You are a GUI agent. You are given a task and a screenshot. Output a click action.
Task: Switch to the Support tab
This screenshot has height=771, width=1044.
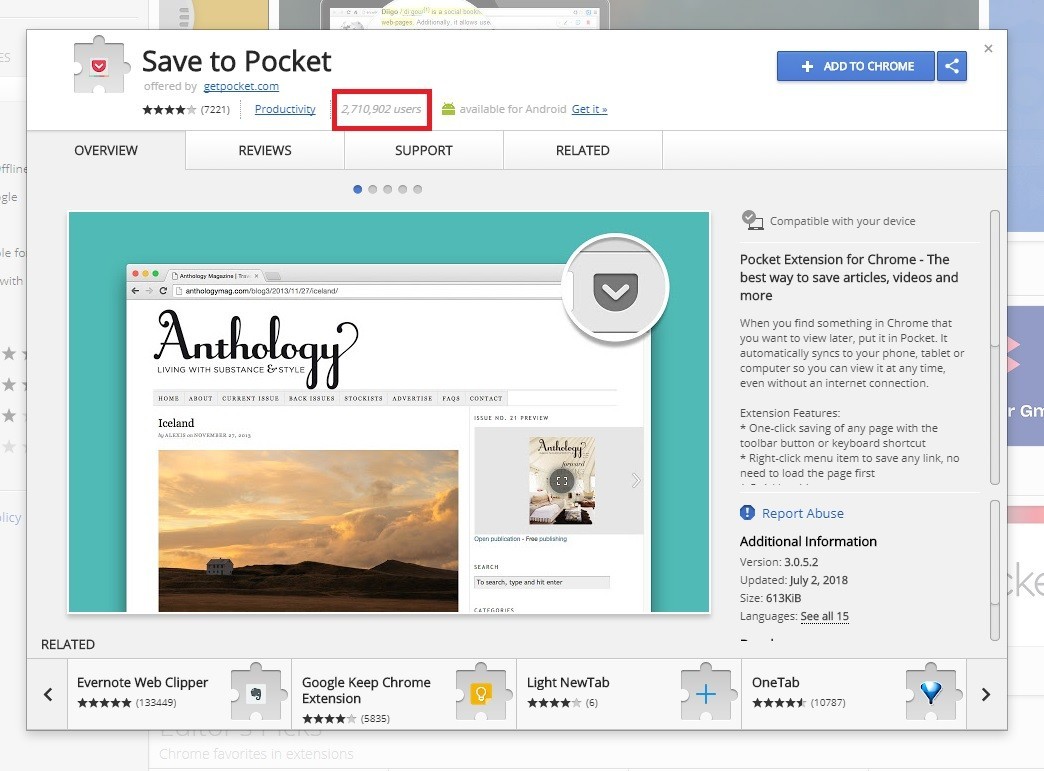pyautogui.click(x=423, y=150)
